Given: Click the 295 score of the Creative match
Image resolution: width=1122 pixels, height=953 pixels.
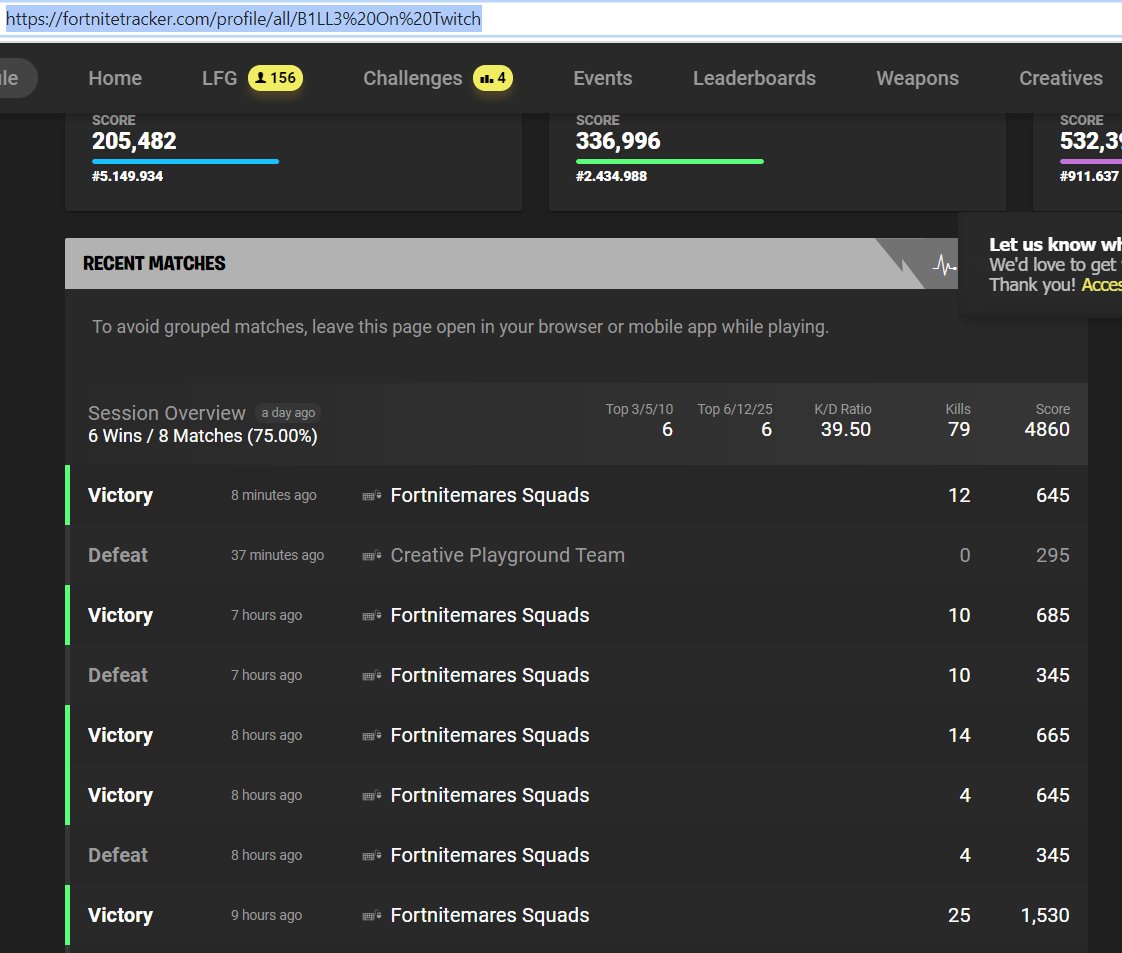Looking at the screenshot, I should [1053, 555].
